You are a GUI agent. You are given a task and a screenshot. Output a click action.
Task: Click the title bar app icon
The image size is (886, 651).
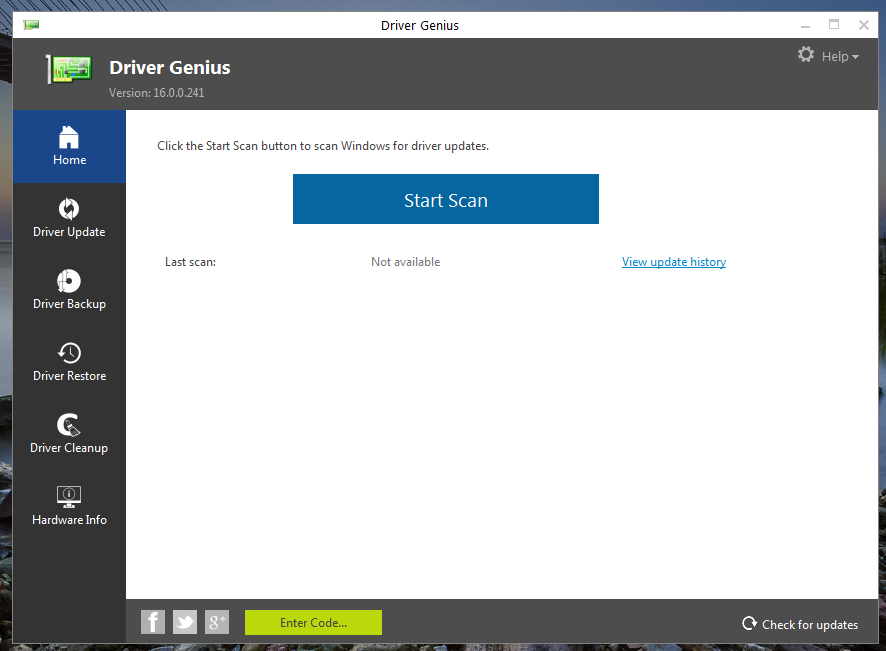(x=31, y=24)
